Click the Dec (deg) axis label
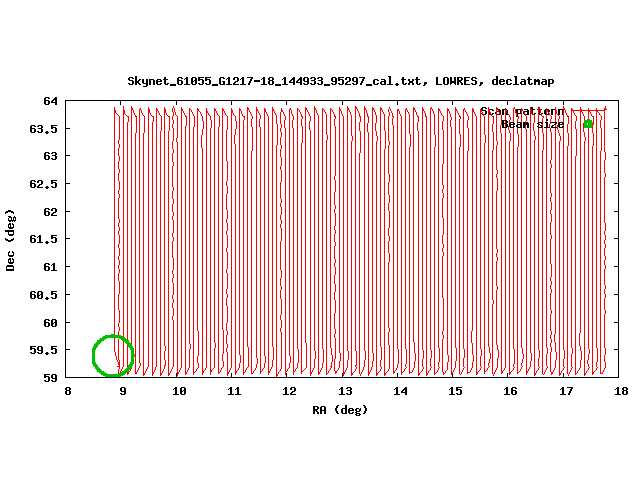This screenshot has width=640, height=480. coord(11,240)
